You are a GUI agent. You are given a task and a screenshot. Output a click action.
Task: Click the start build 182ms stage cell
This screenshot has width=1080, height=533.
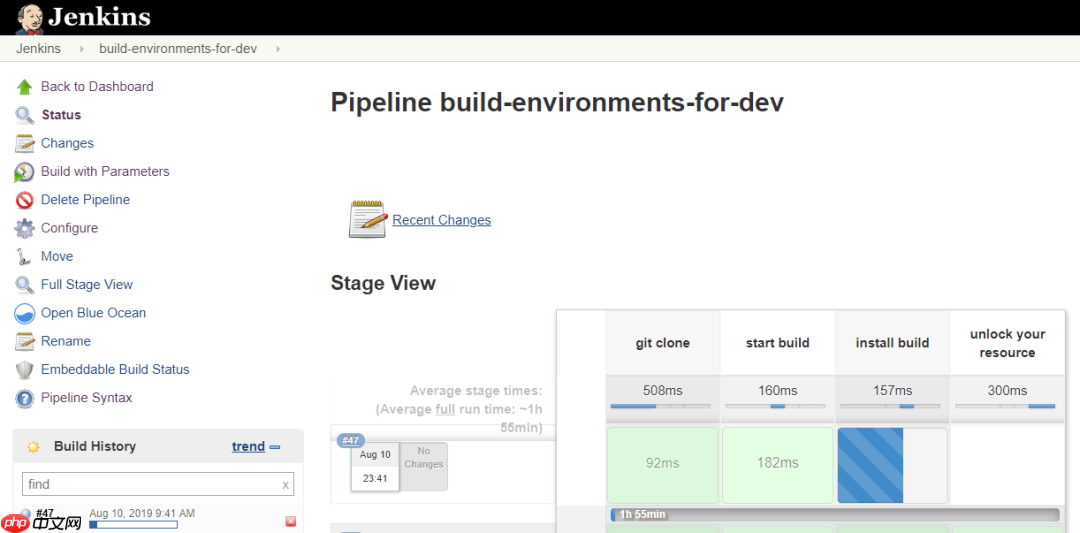pyautogui.click(x=778, y=466)
